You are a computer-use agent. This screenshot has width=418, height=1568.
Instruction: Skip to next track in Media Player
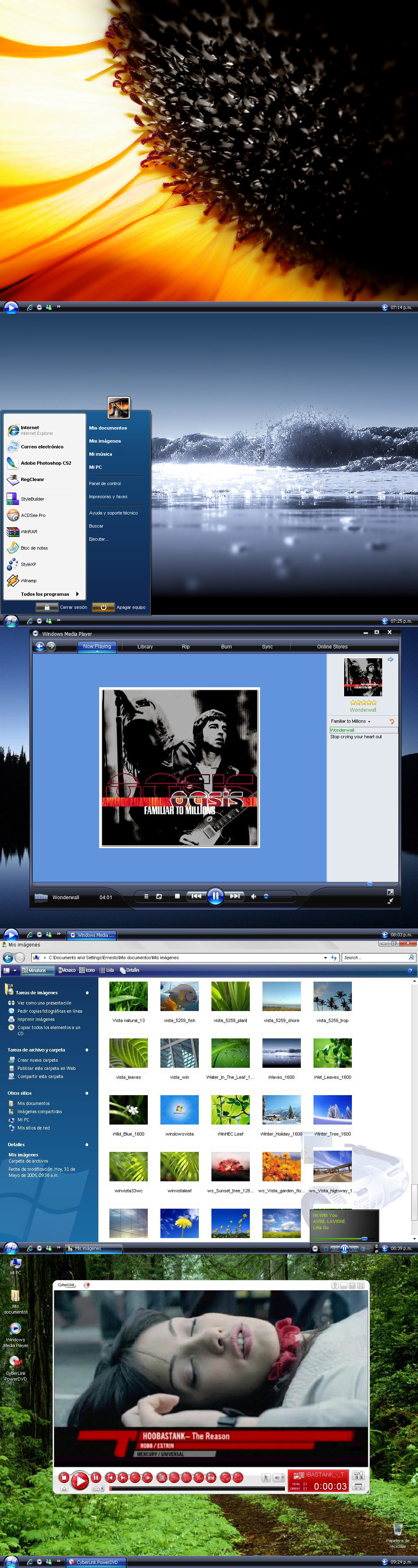click(x=235, y=896)
